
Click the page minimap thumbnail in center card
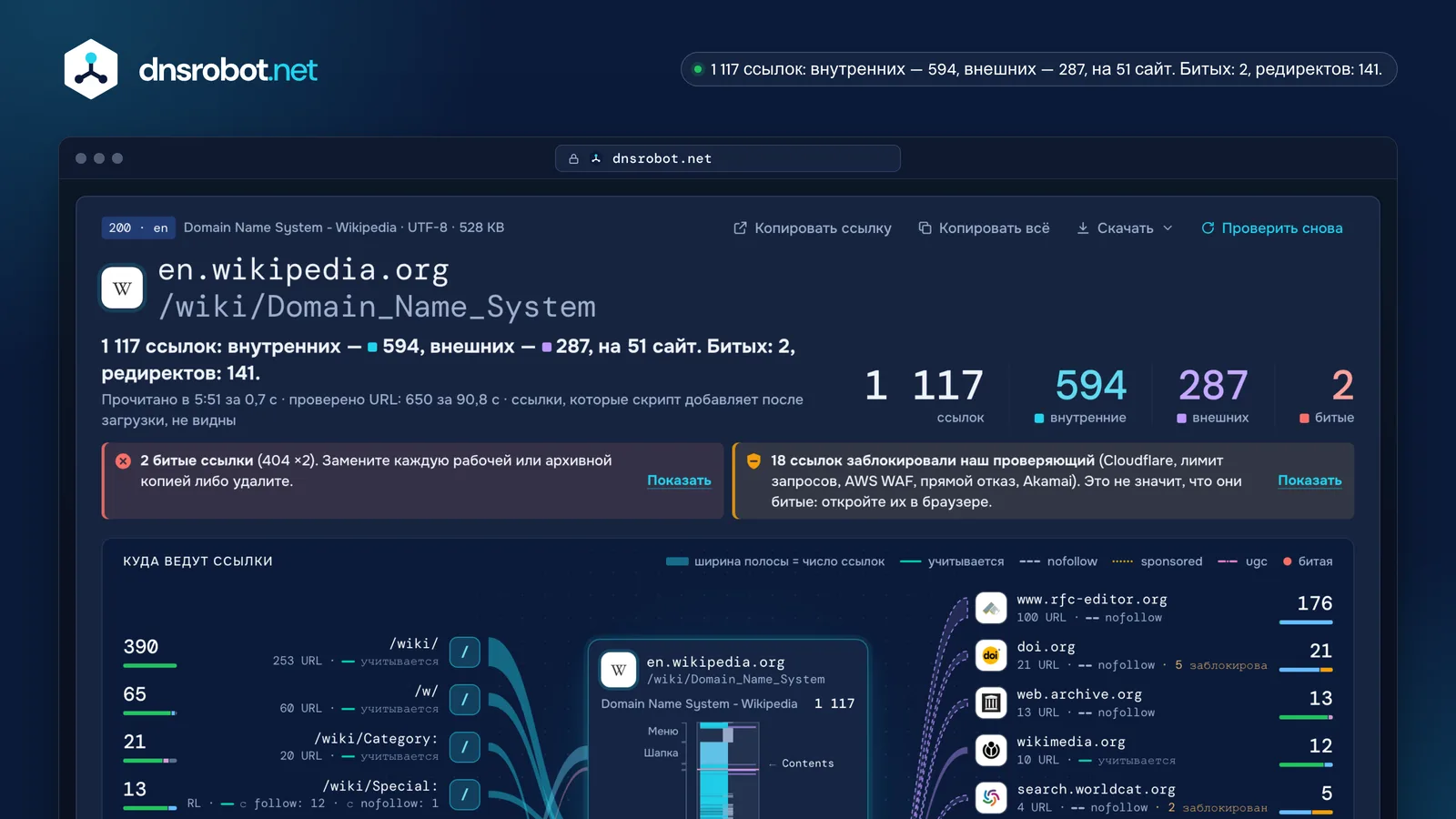728,770
